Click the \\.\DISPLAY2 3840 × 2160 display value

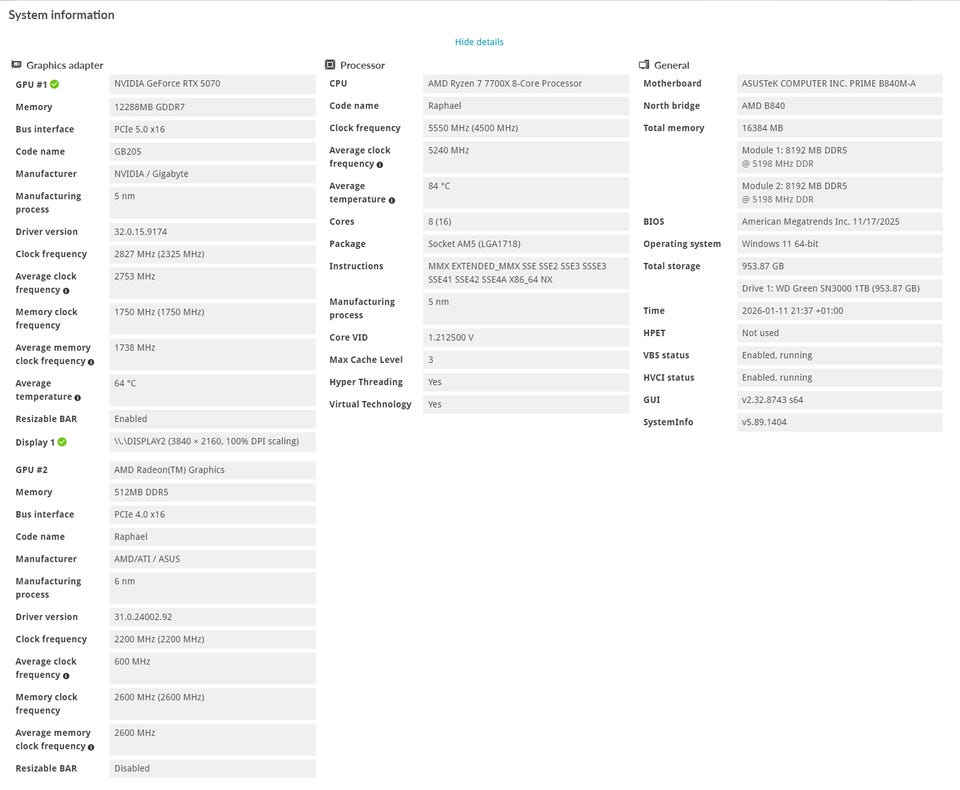212,442
